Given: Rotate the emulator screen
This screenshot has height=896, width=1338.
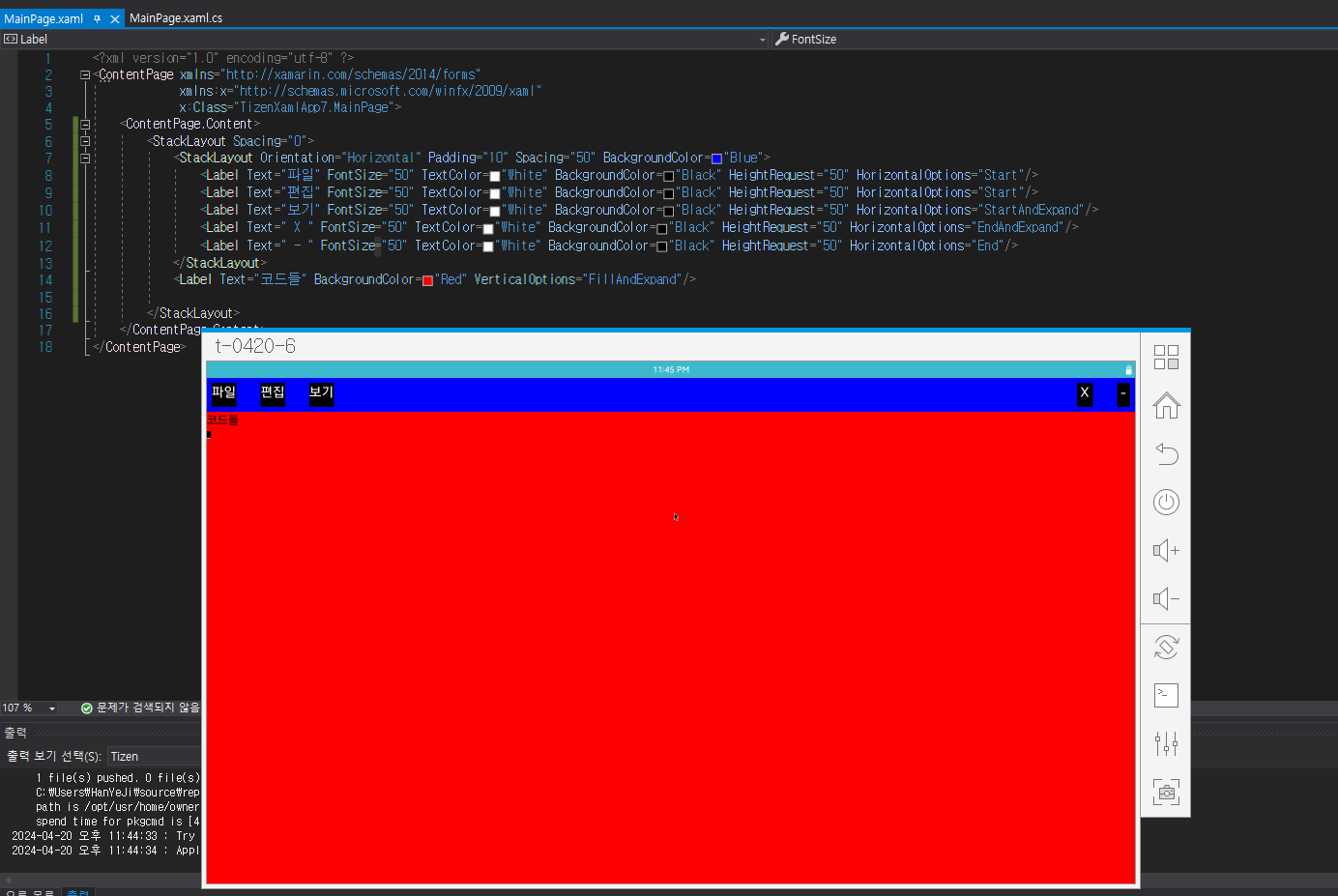Looking at the screenshot, I should point(1166,647).
